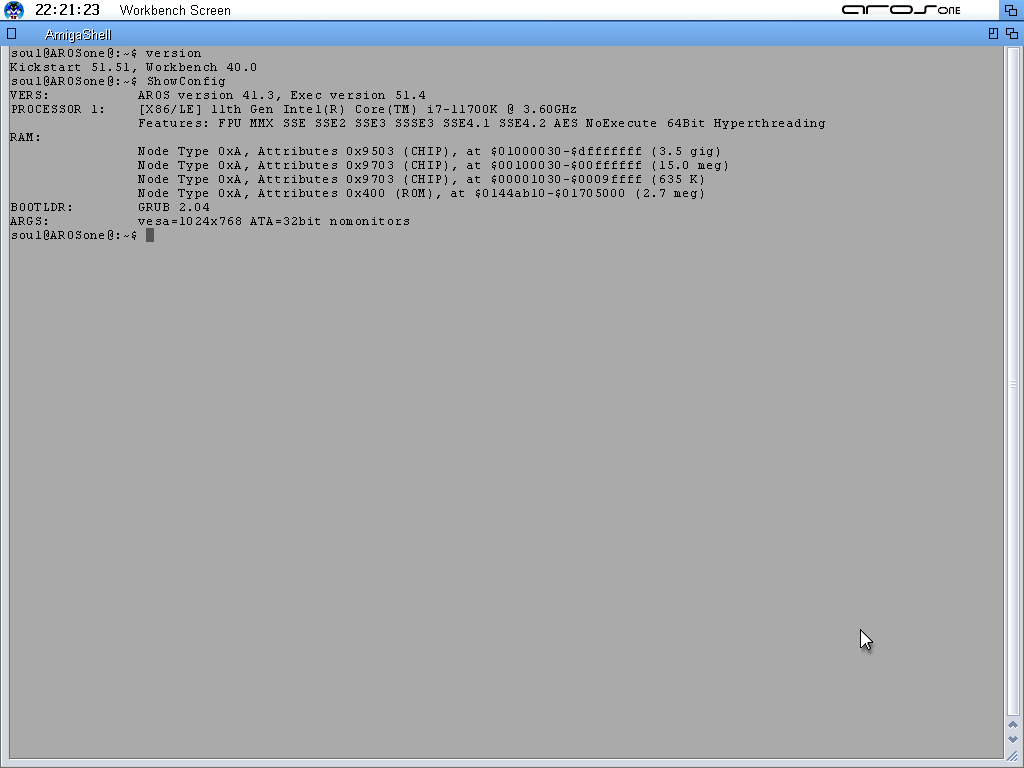This screenshot has height=768, width=1024.
Task: Click the 22:21:23 clock display
Action: coord(67,10)
